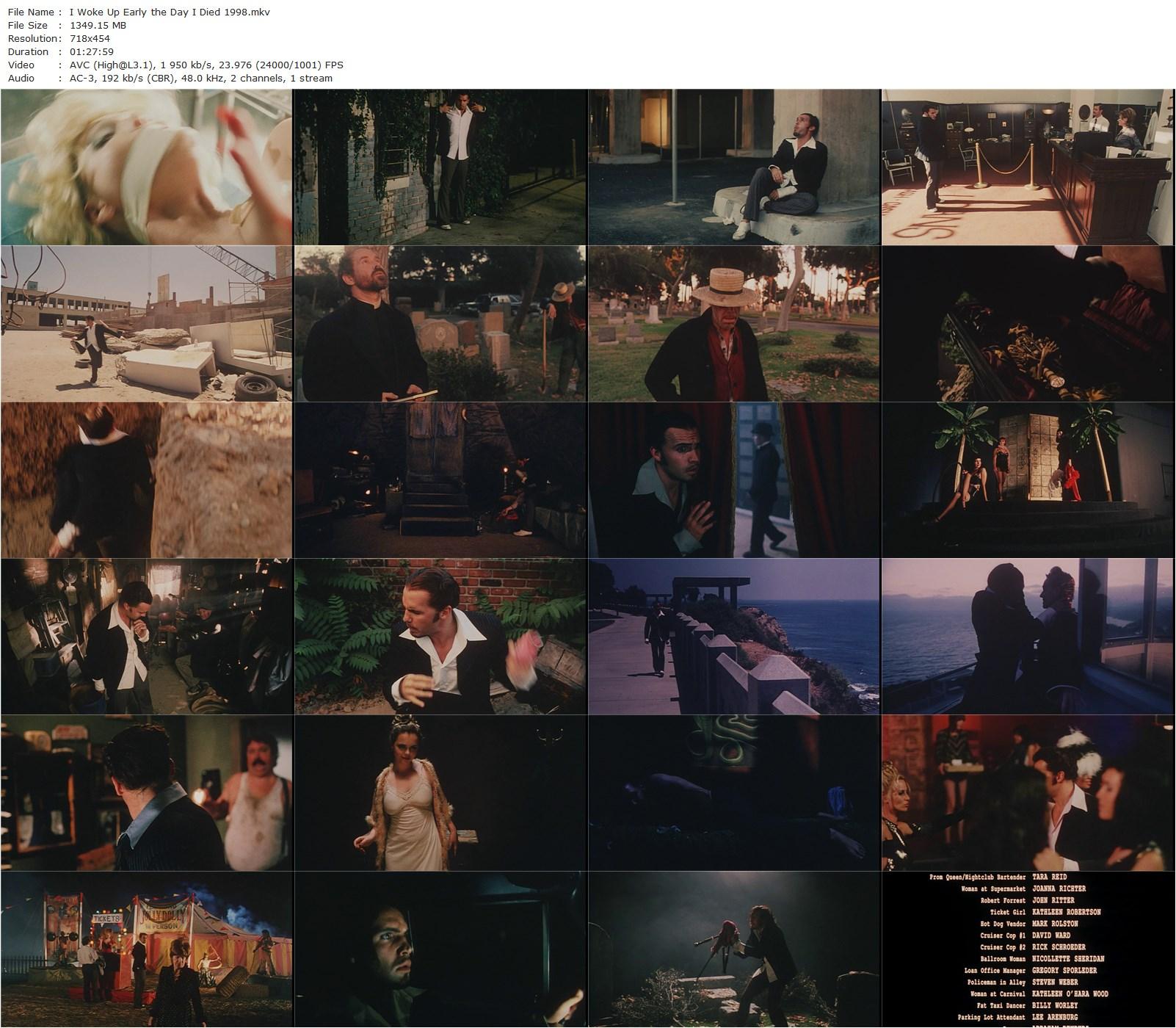1176x1028 pixels.
Task: Open the woman in white slip dress frame
Action: [x=440, y=793]
